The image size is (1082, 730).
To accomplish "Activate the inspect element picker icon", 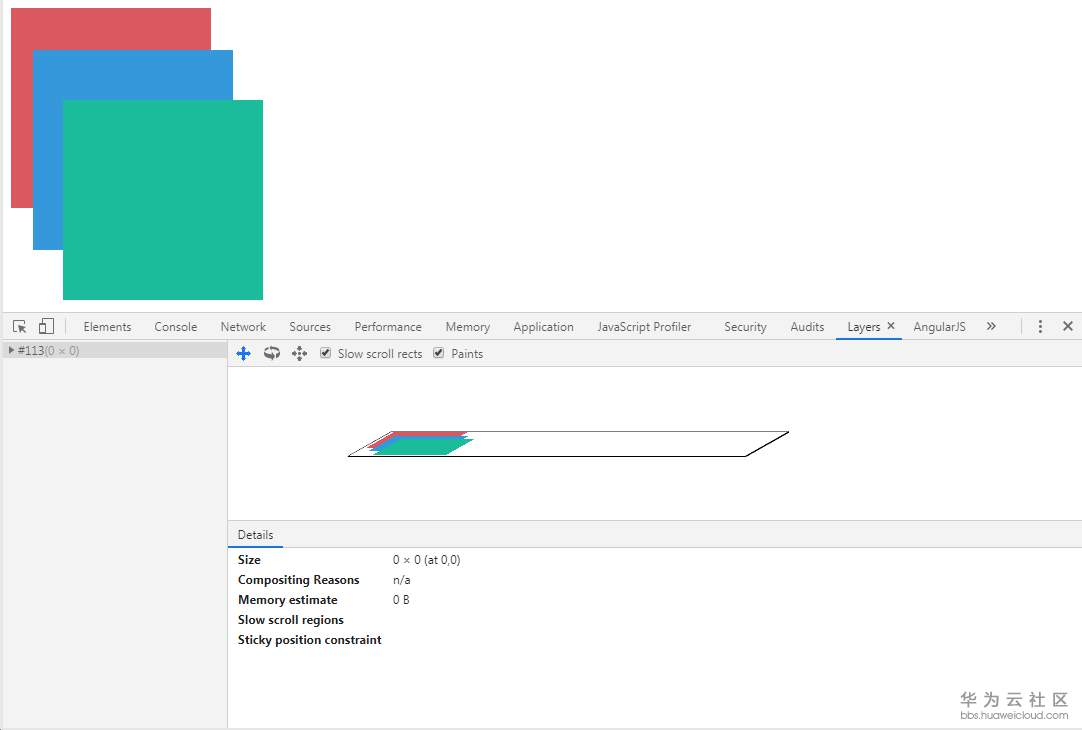I will (x=19, y=326).
